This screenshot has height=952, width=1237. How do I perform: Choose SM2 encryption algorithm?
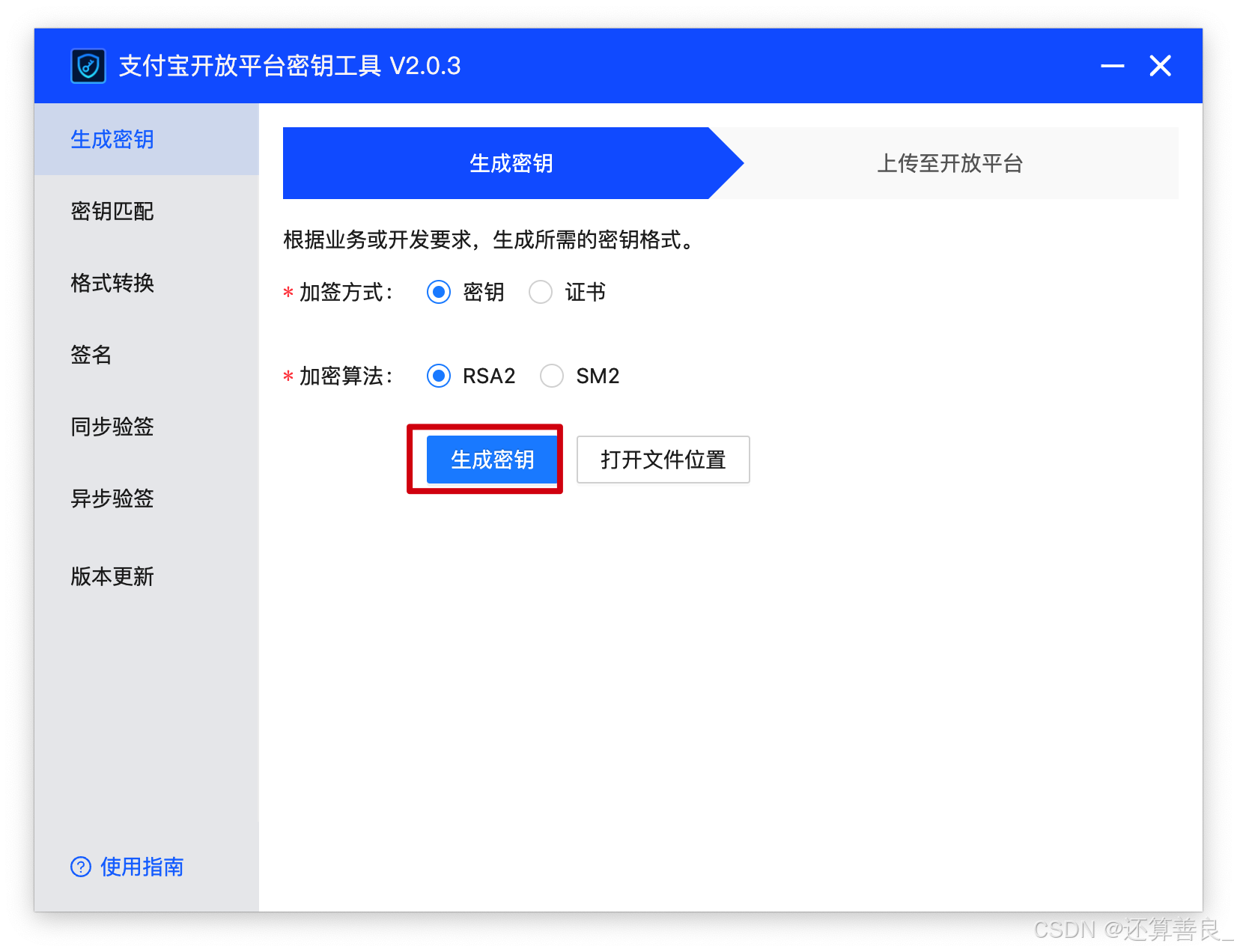click(552, 376)
